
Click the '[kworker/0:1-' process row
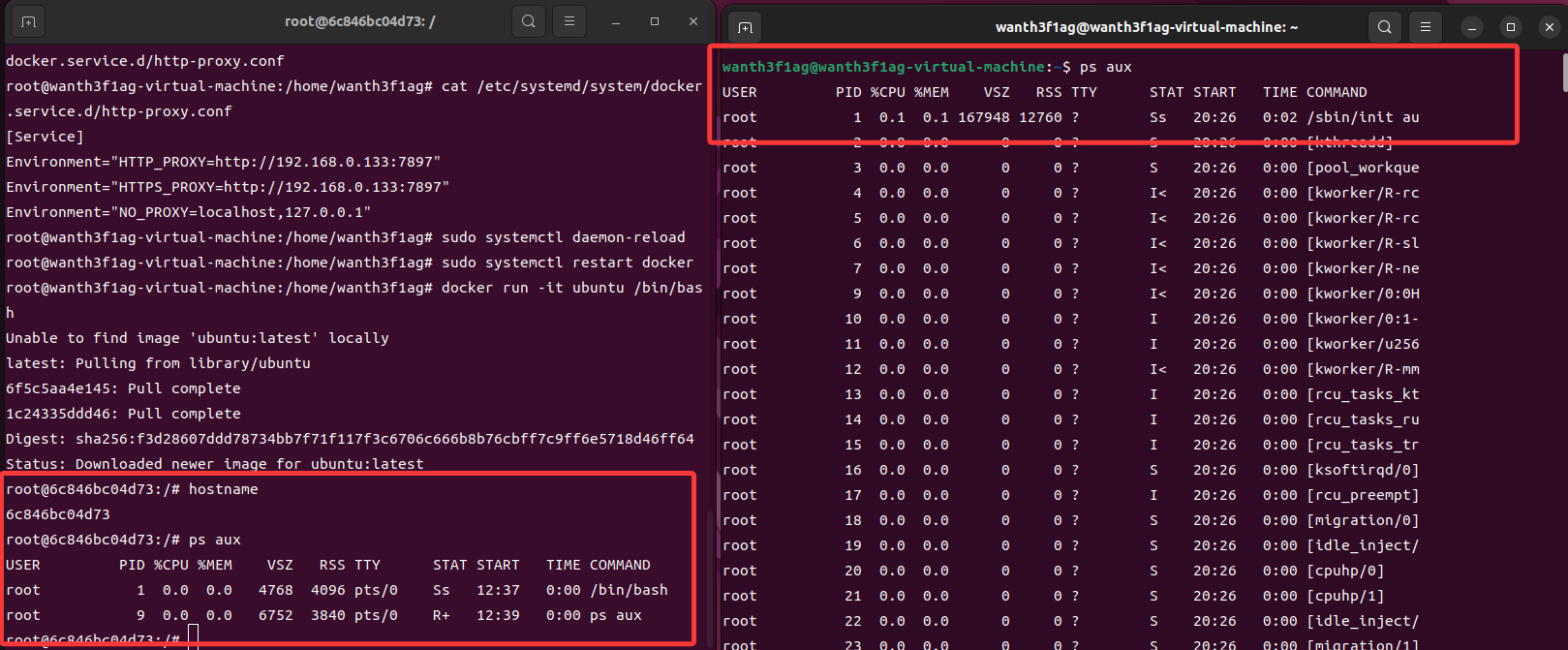pyautogui.click(x=1071, y=319)
